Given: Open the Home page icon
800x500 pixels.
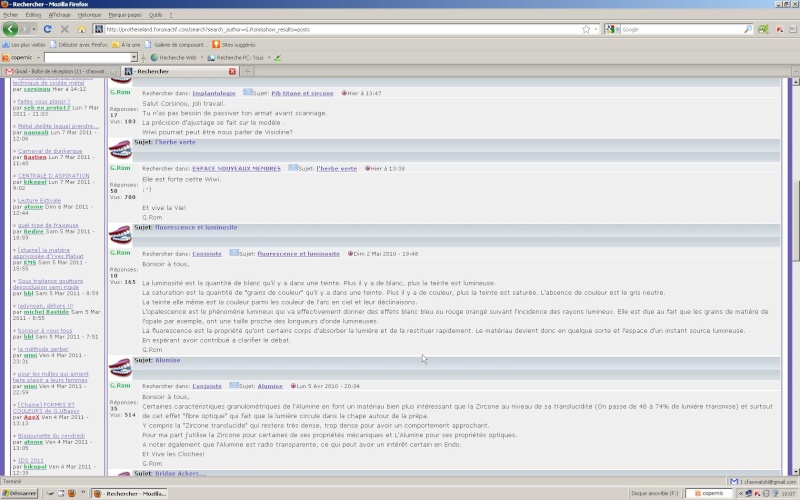Looking at the screenshot, I should [81, 29].
